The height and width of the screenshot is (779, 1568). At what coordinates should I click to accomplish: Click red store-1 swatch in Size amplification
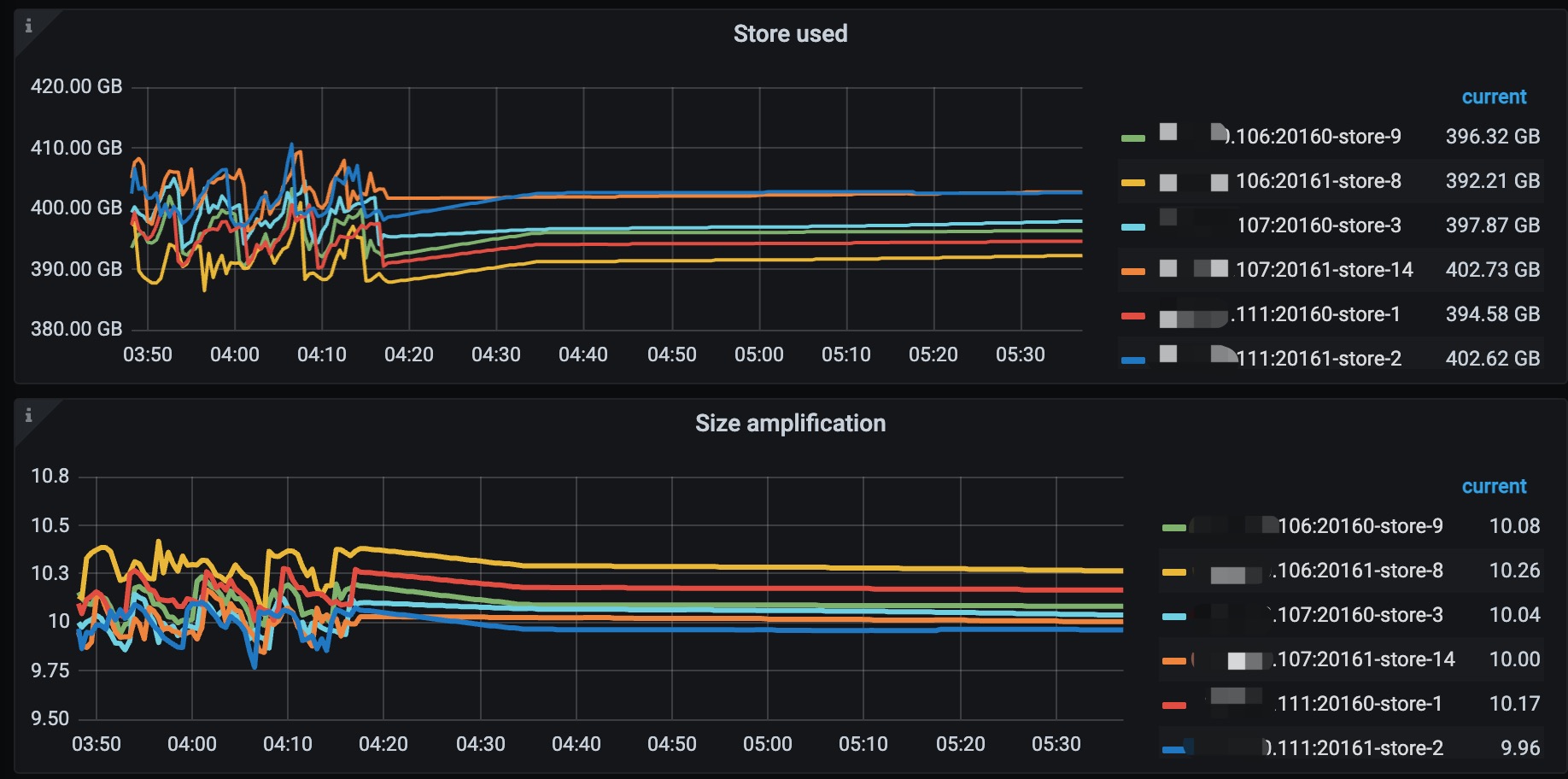click(1173, 705)
